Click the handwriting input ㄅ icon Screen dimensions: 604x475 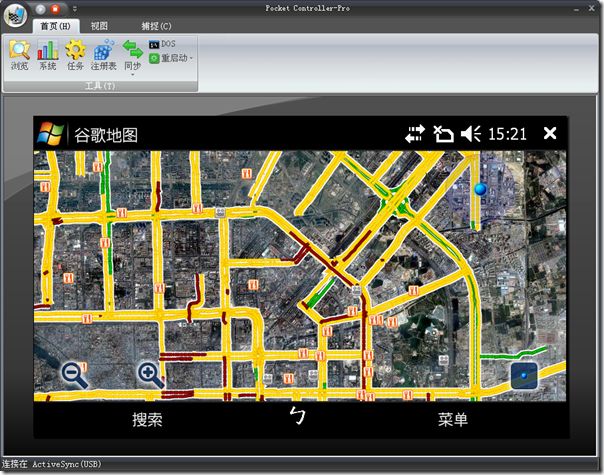pos(298,415)
